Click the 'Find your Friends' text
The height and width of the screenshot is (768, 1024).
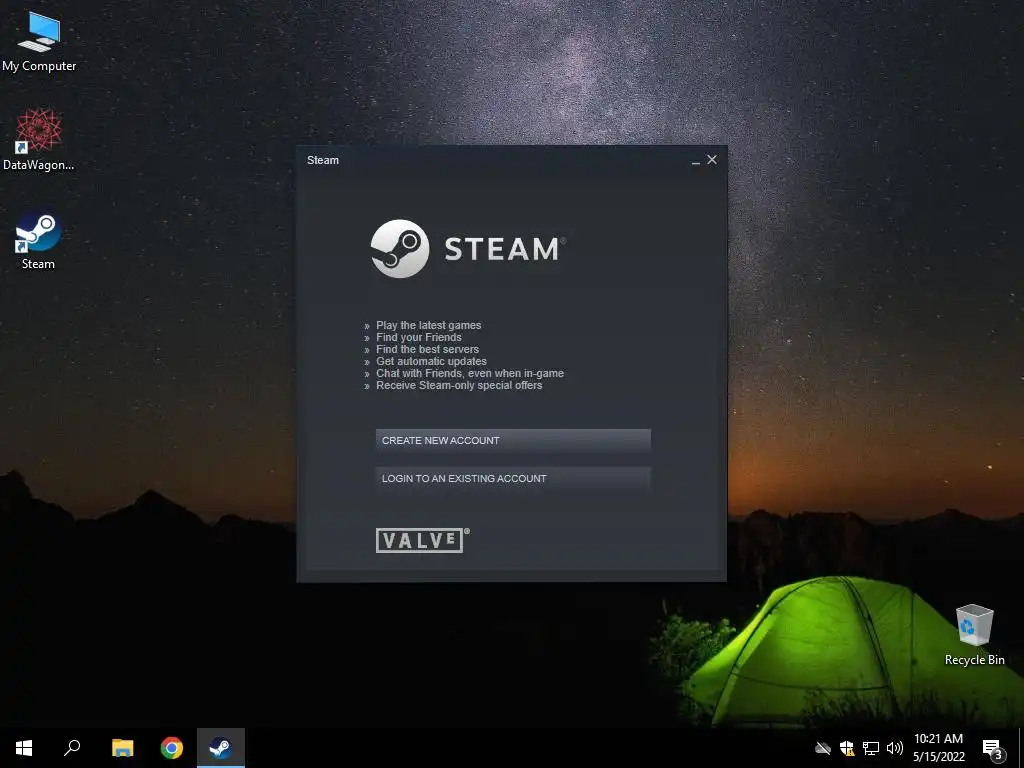tap(419, 337)
